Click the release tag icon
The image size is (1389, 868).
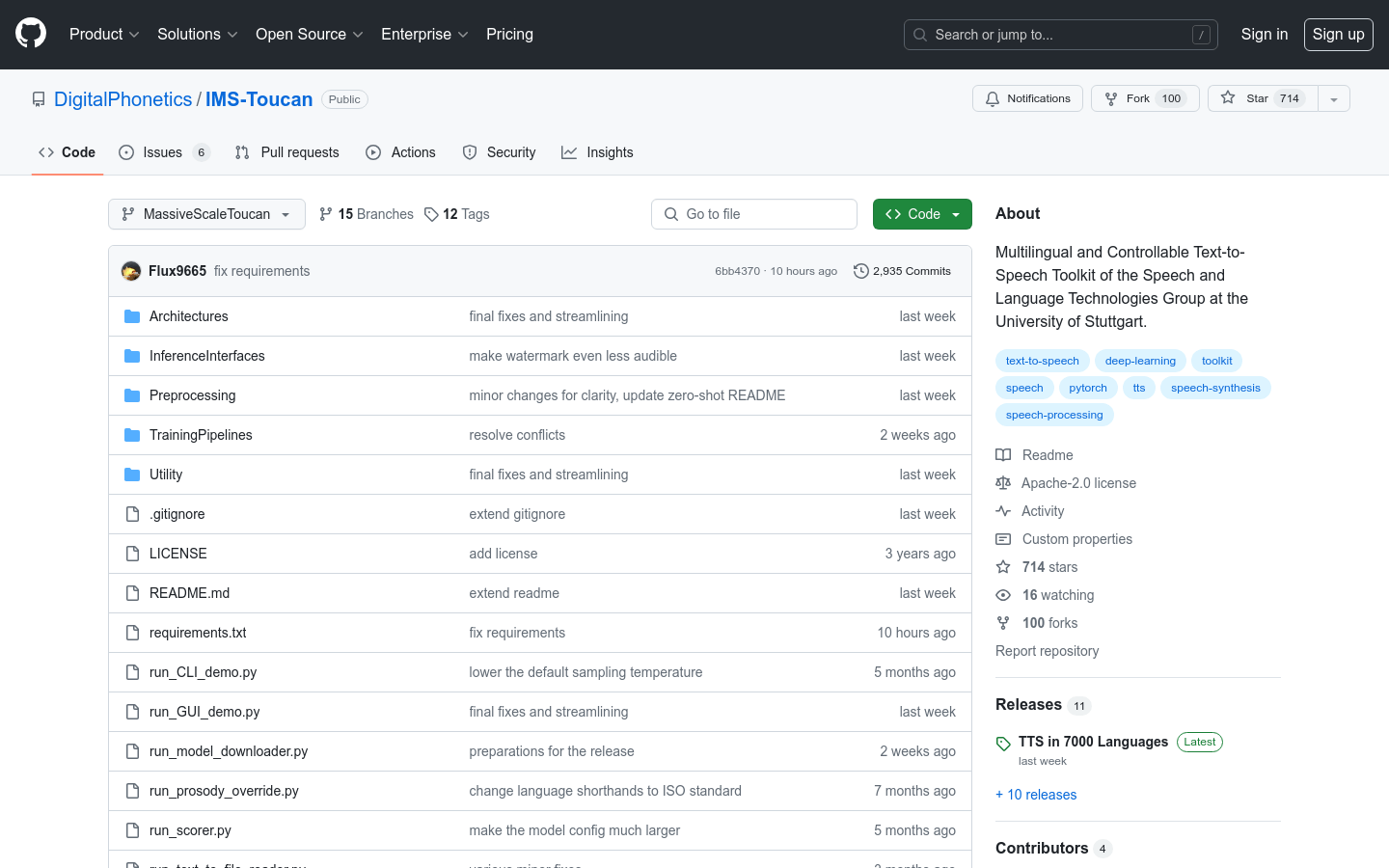tap(1003, 743)
